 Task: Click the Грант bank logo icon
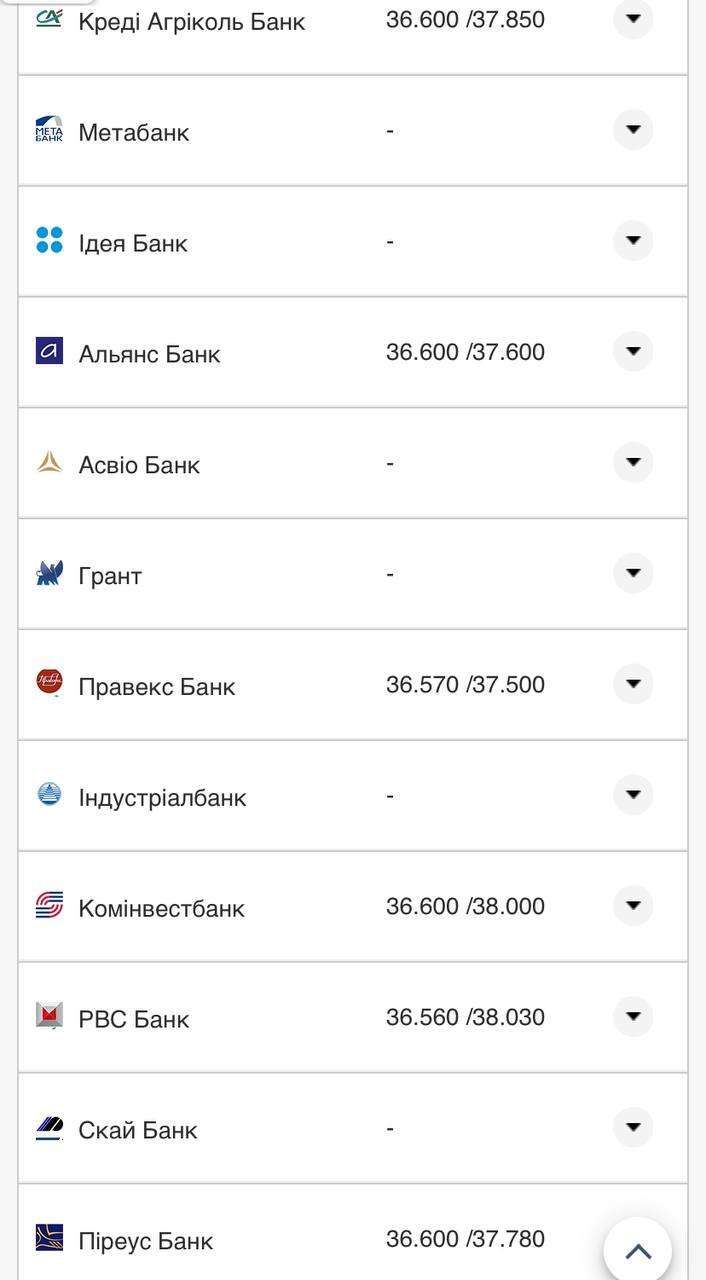(49, 573)
